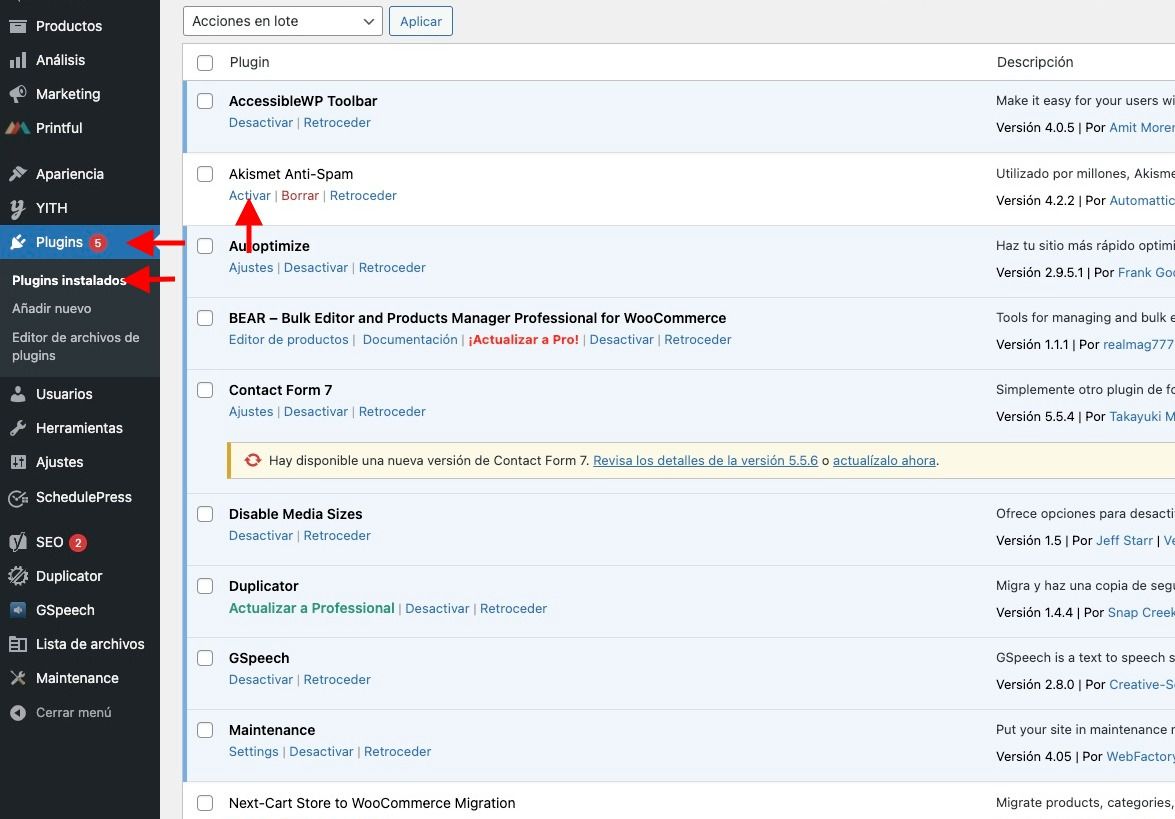Select Añadir nuevo submenu item

(x=52, y=309)
